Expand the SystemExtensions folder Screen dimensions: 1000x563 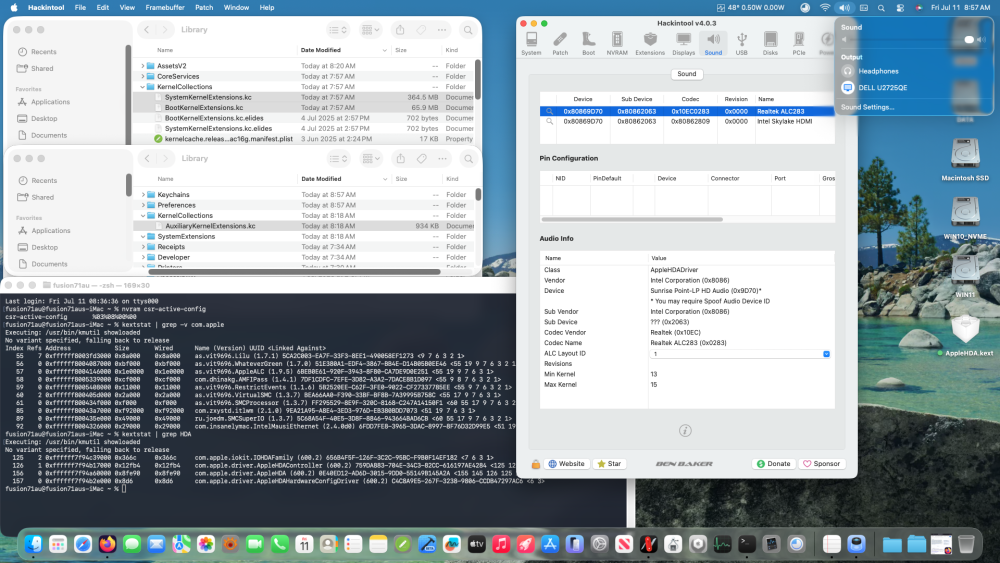pyautogui.click(x=143, y=237)
